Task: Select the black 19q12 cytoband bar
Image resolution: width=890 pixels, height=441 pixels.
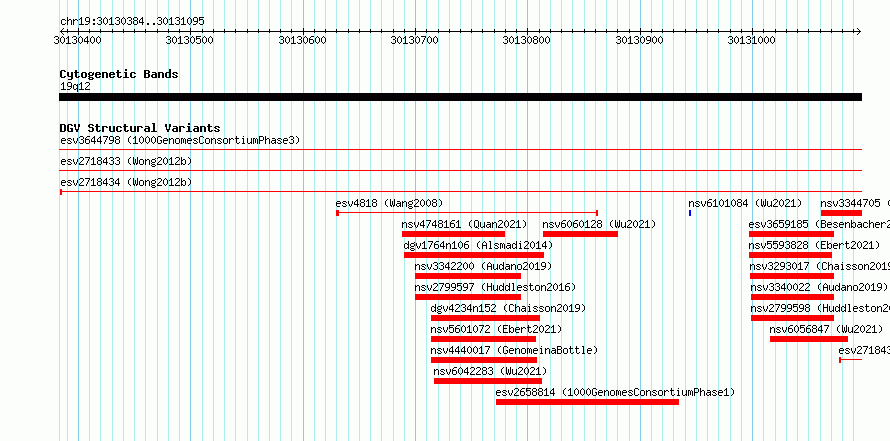Action: click(x=460, y=97)
